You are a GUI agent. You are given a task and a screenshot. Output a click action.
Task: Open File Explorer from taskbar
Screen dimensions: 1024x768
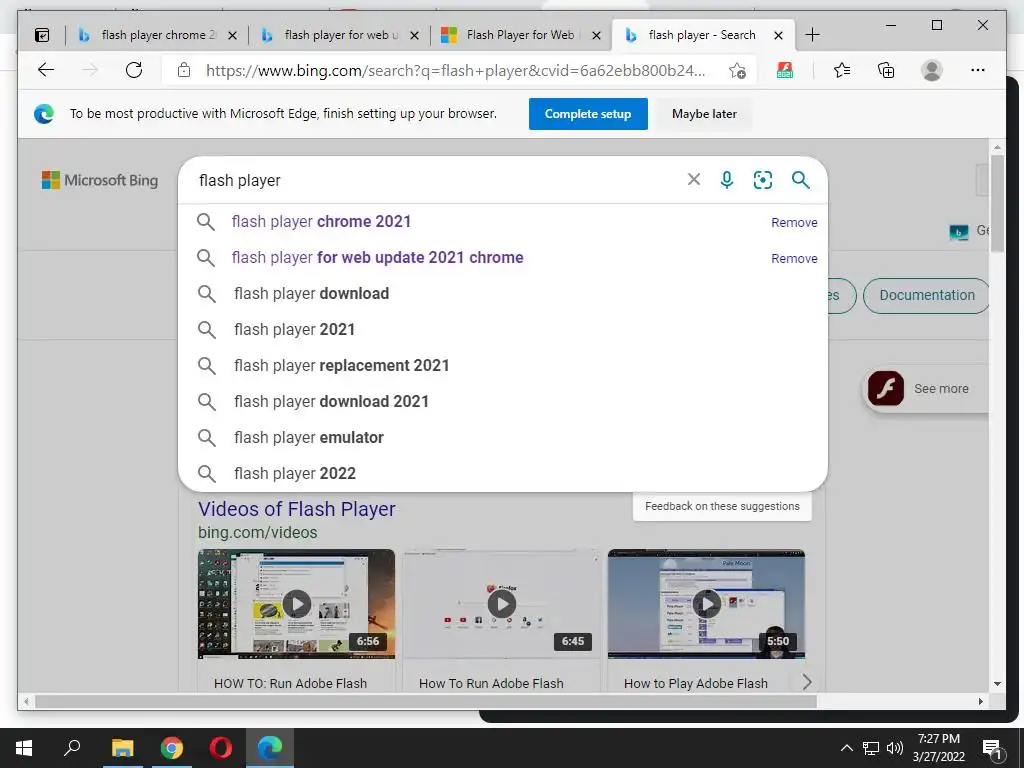click(122, 748)
